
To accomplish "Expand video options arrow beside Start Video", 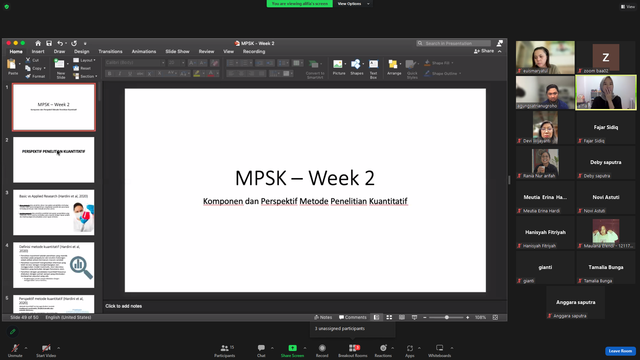I will tap(58, 348).
